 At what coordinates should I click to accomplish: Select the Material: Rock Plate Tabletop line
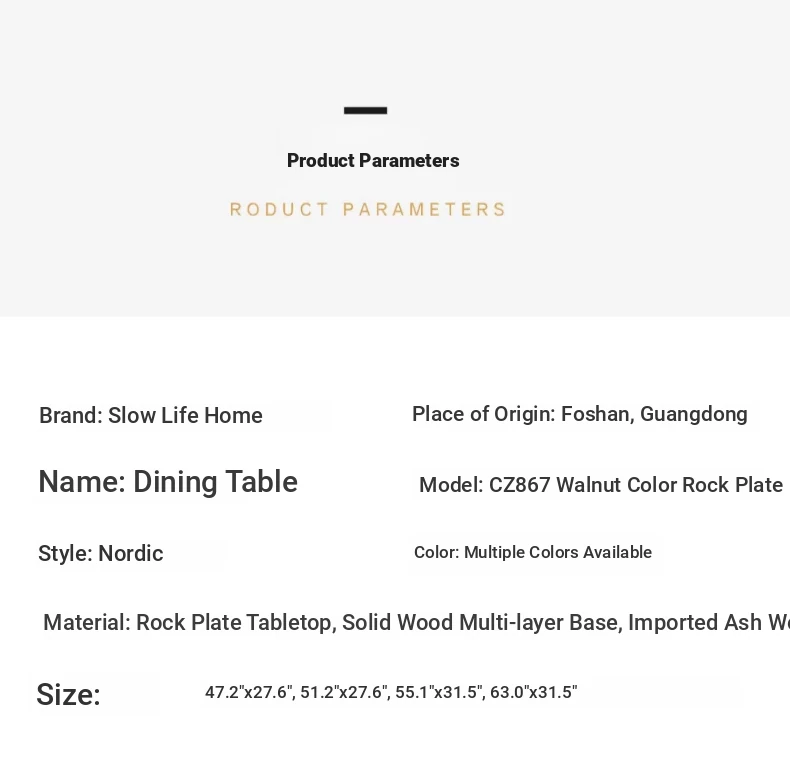click(416, 622)
